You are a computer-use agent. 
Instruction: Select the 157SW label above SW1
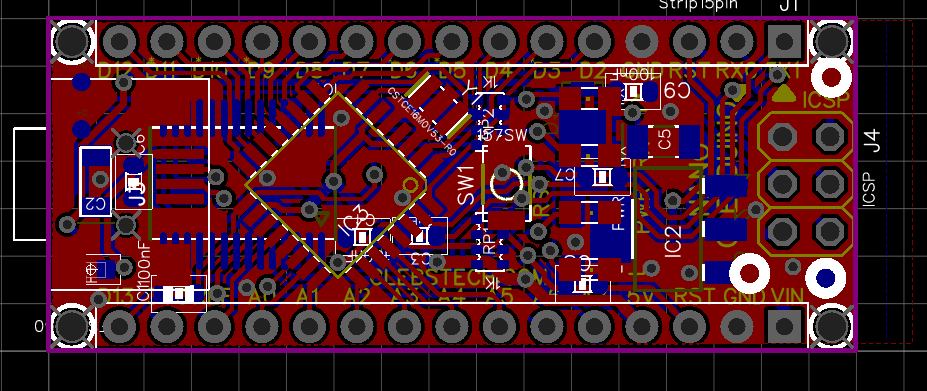click(501, 135)
